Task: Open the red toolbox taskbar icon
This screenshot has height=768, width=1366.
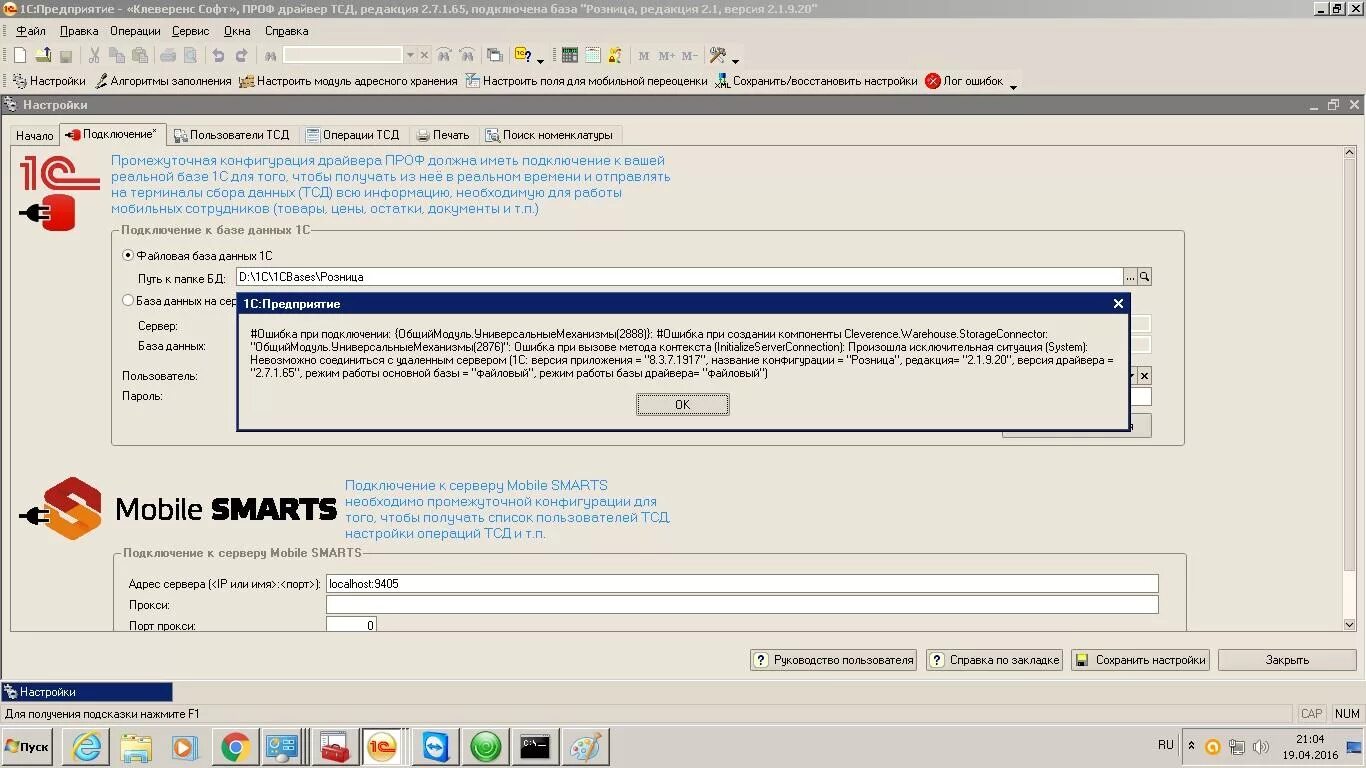Action: [335, 747]
